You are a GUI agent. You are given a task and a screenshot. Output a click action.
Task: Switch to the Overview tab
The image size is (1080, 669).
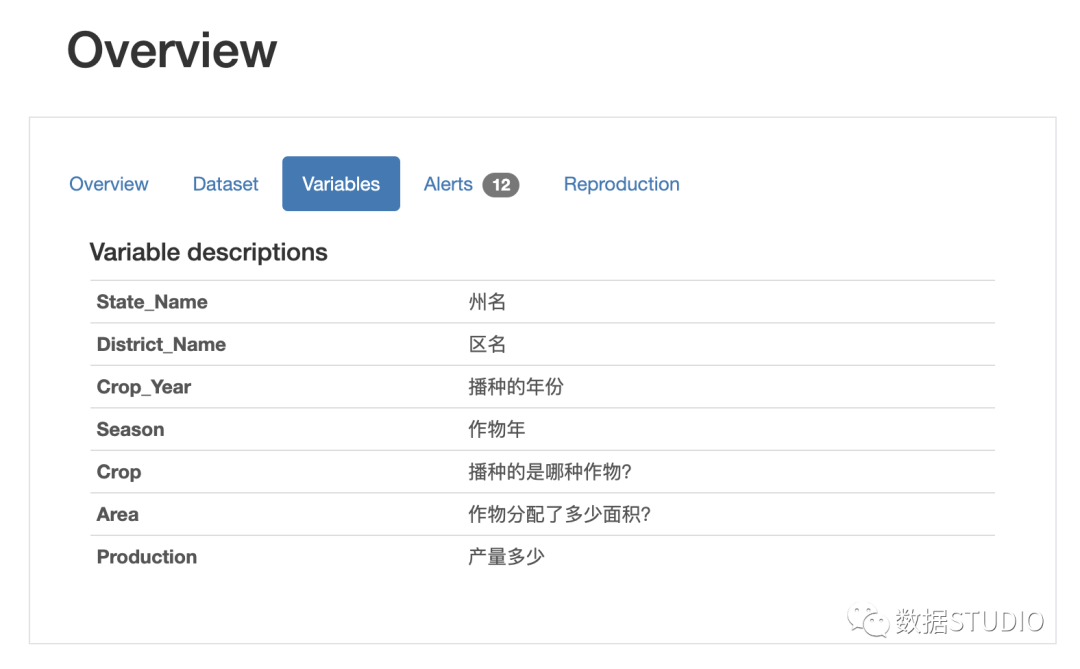point(109,184)
